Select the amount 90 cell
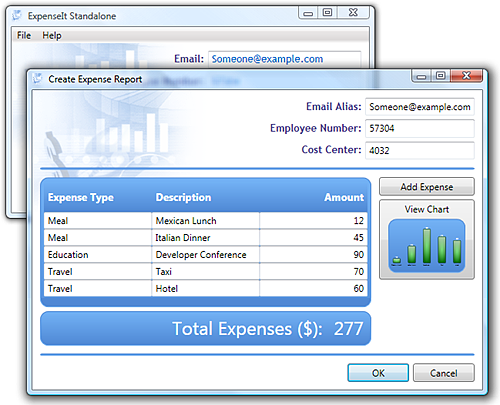 coord(313,255)
